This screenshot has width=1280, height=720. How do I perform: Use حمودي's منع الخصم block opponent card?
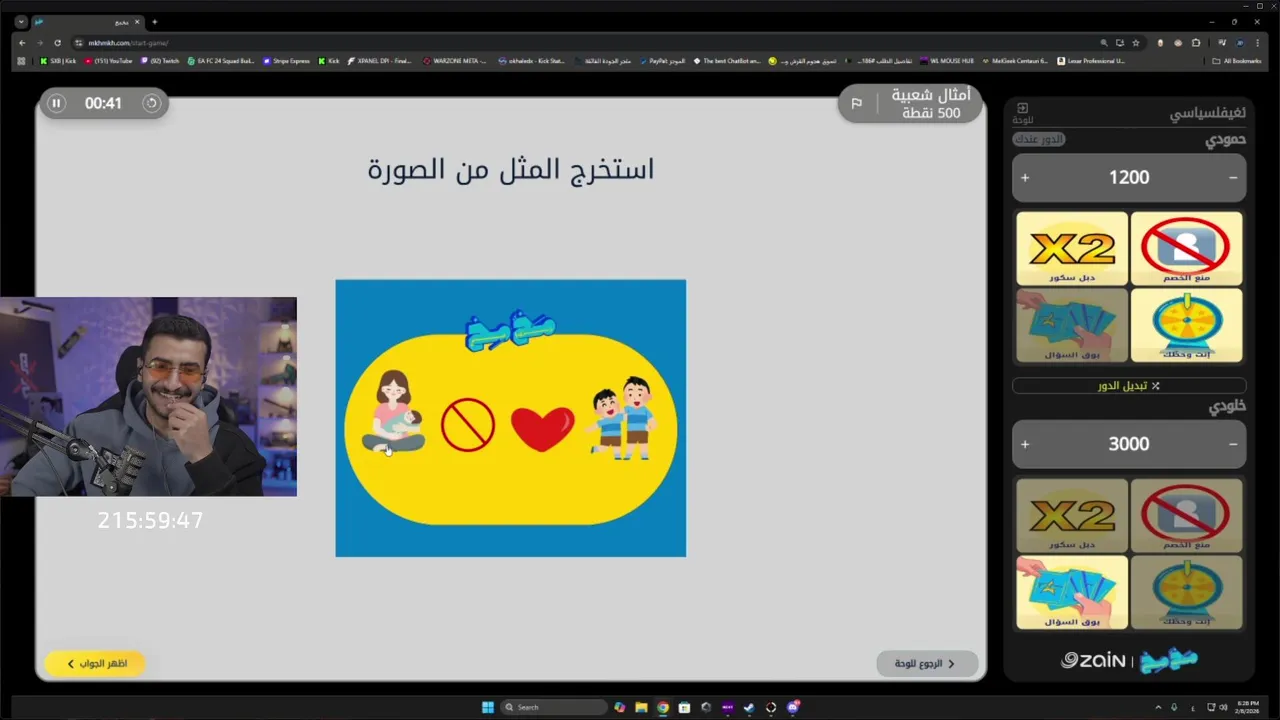(1186, 248)
